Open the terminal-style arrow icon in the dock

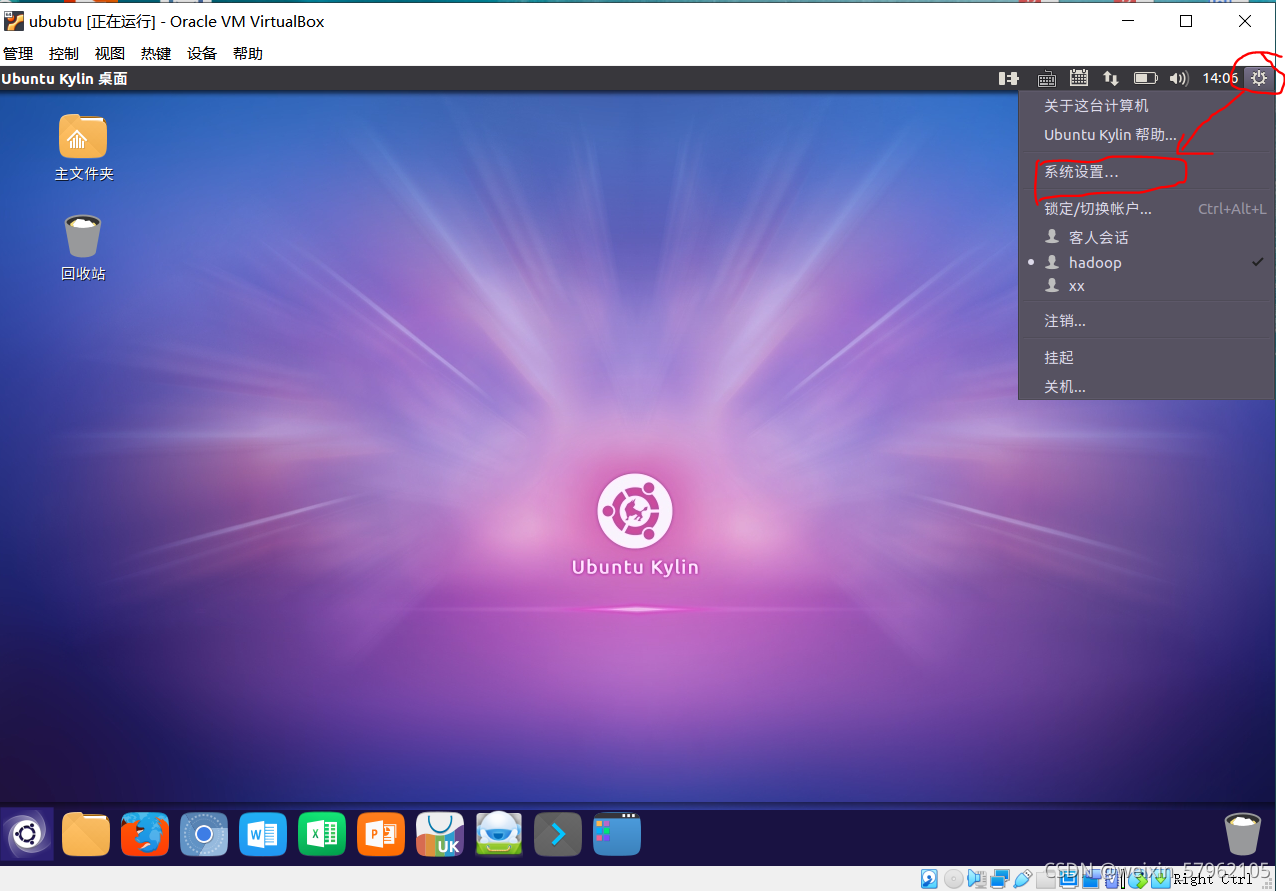pos(558,834)
